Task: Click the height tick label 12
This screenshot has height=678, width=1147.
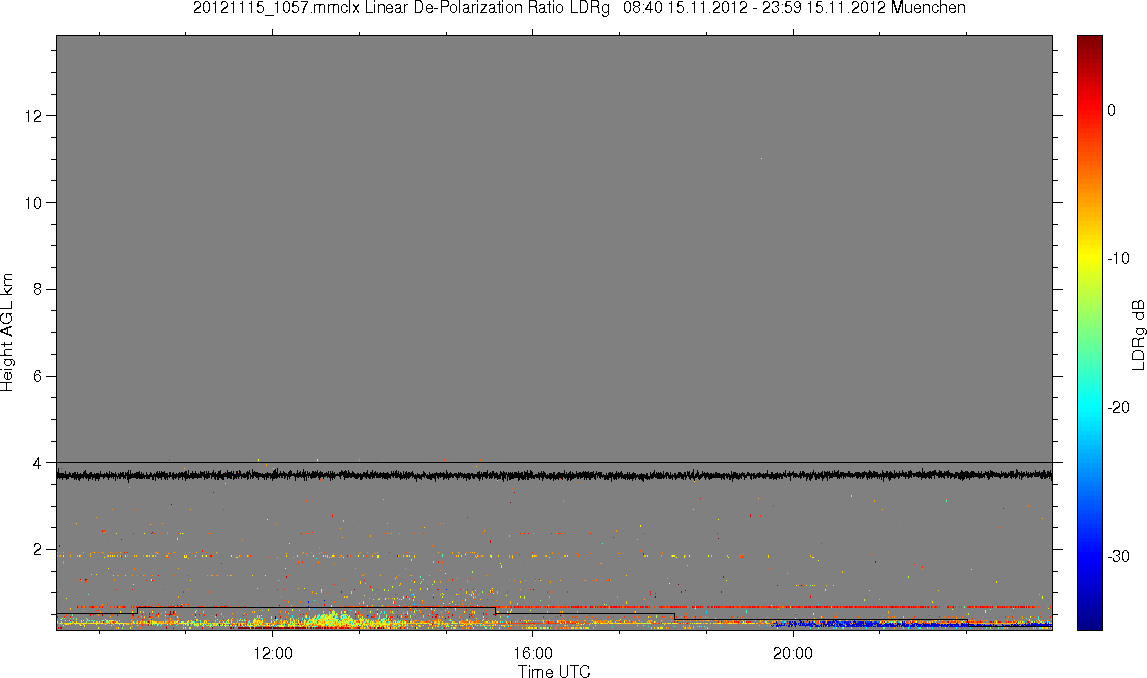Action: (32, 116)
